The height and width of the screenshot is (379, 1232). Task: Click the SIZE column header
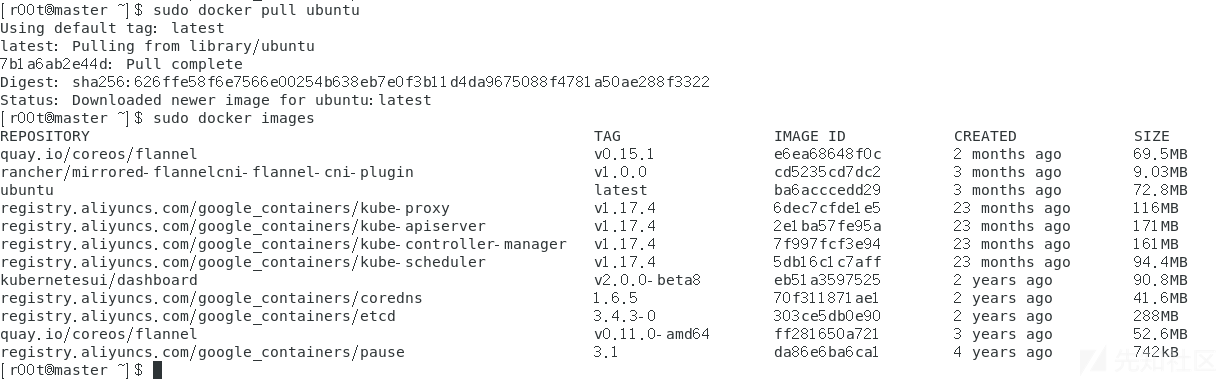[x=1151, y=136]
